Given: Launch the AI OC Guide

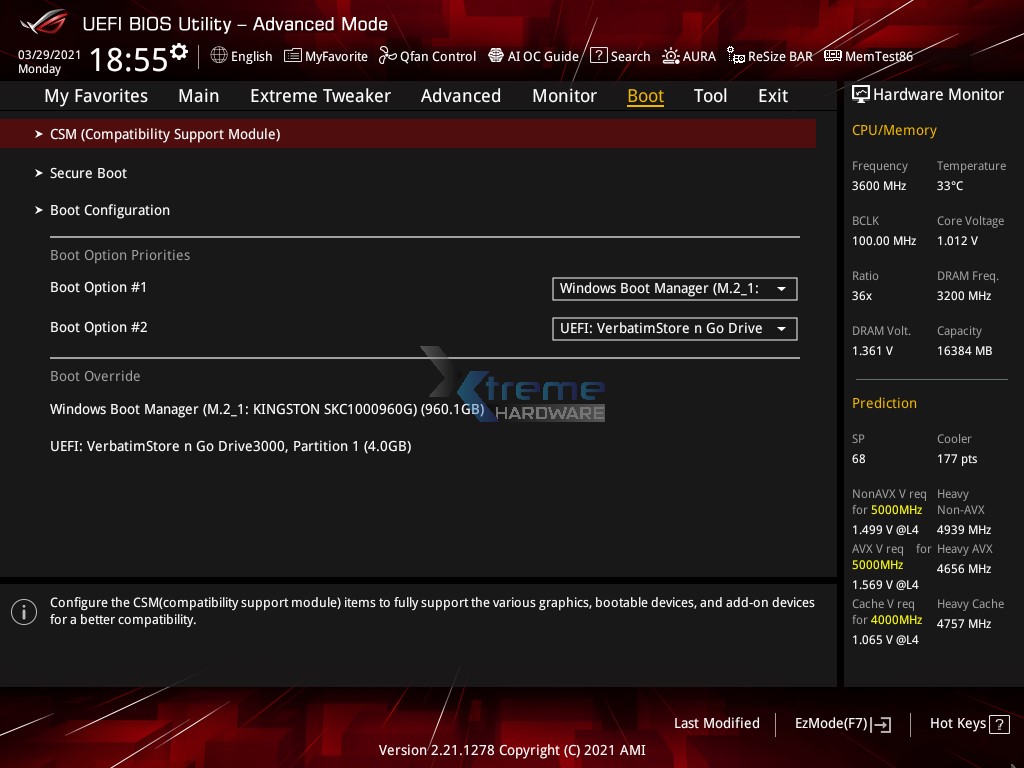Looking at the screenshot, I should (533, 56).
